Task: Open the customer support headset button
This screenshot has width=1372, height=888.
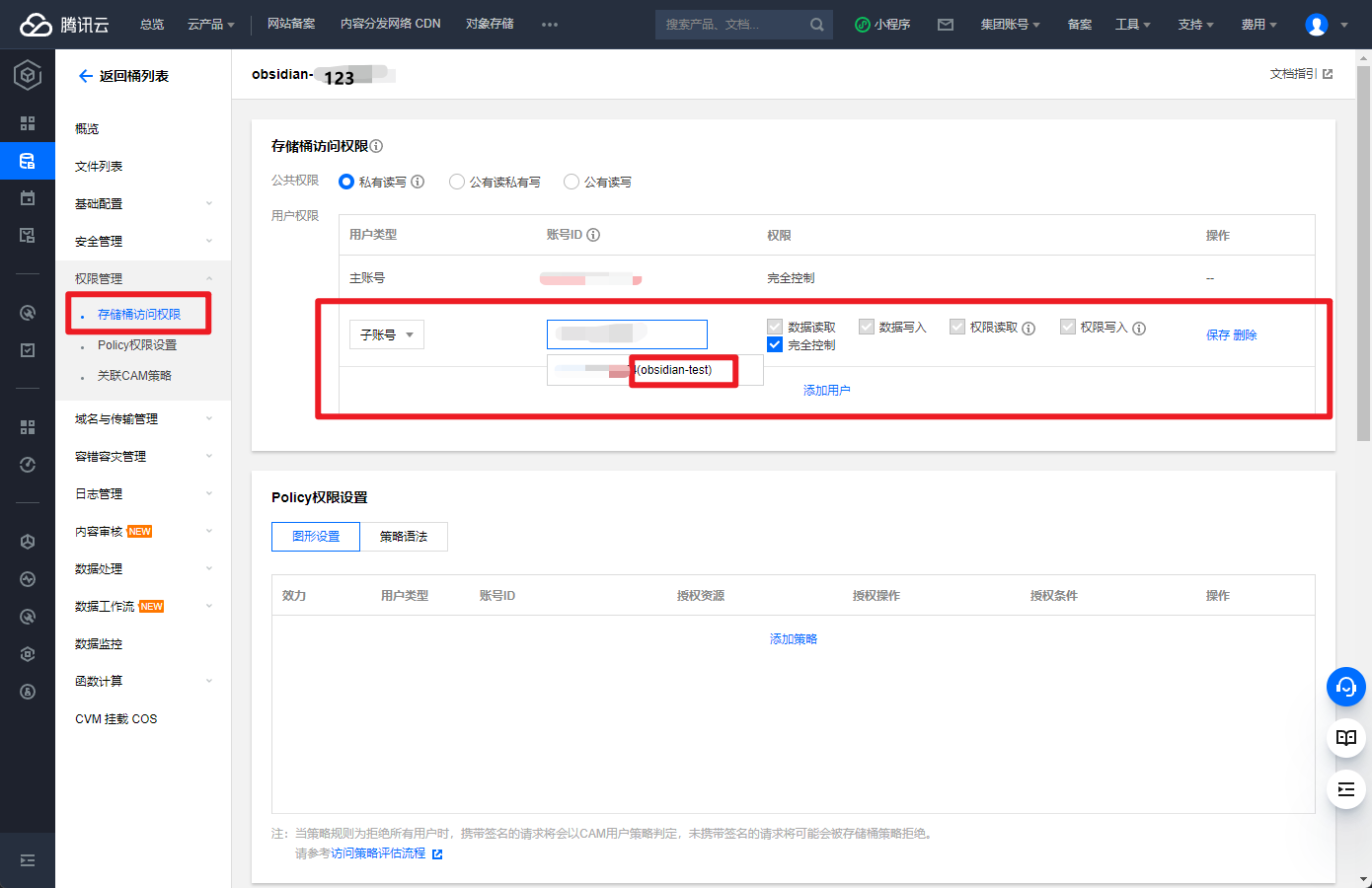Action: [x=1346, y=687]
